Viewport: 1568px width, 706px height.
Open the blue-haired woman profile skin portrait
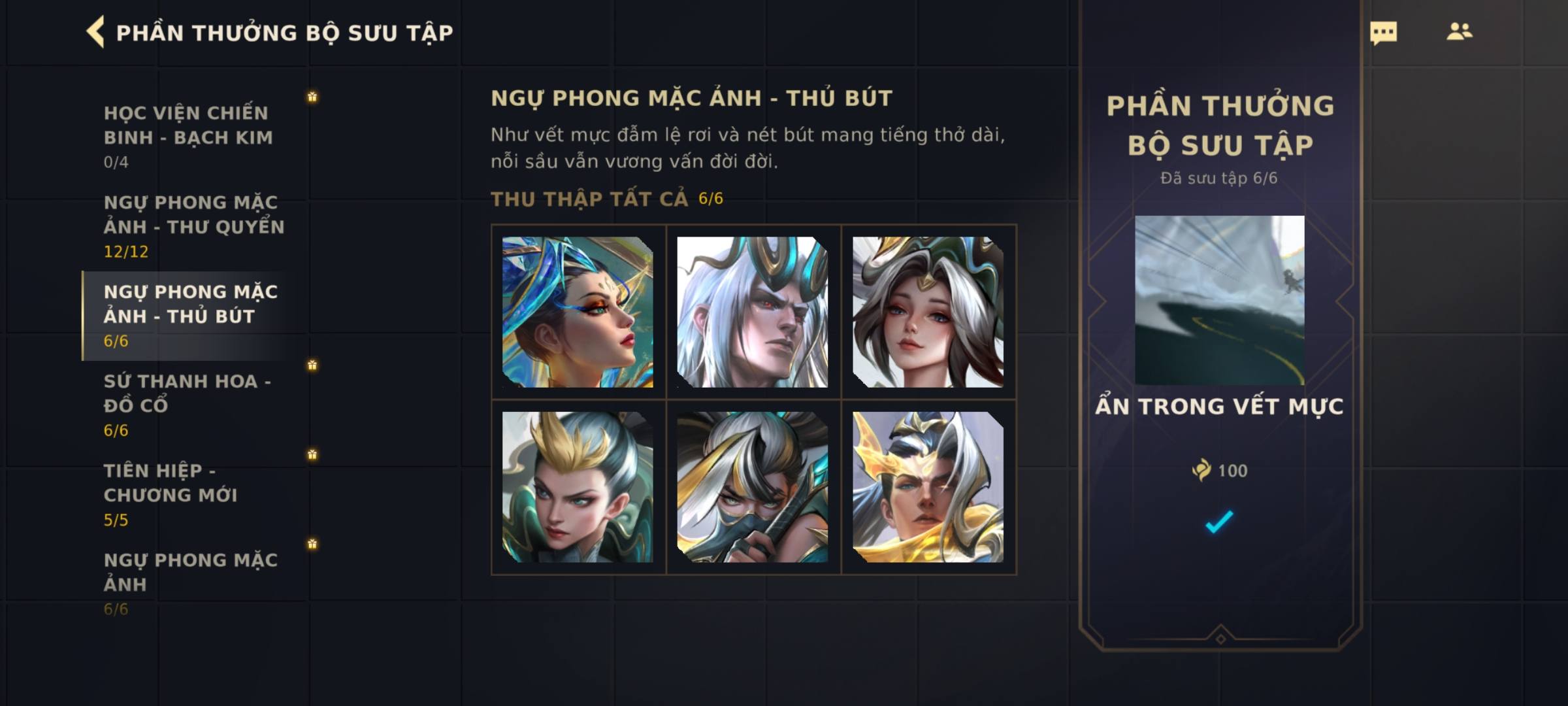[x=578, y=312]
